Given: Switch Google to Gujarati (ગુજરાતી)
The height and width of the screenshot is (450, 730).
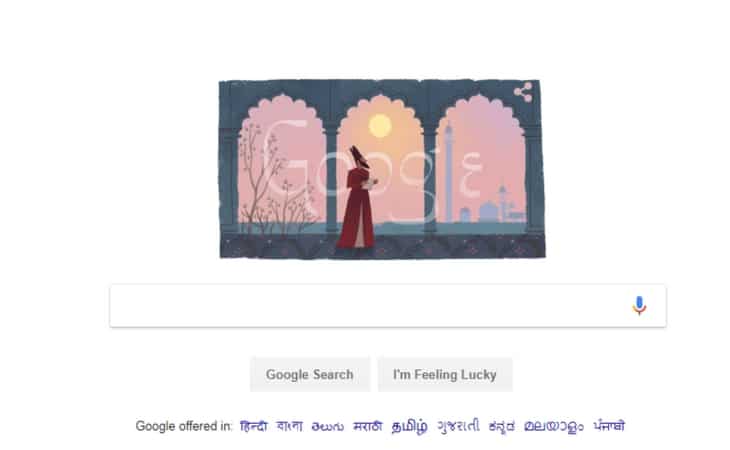Looking at the screenshot, I should pyautogui.click(x=458, y=426).
